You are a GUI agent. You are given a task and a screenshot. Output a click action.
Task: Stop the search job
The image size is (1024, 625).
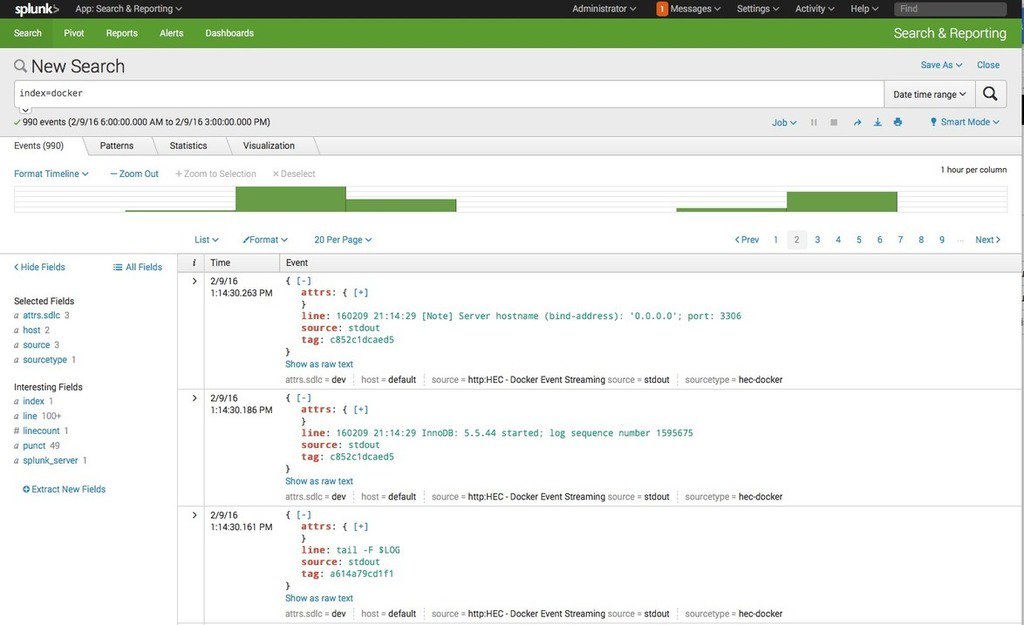834,122
